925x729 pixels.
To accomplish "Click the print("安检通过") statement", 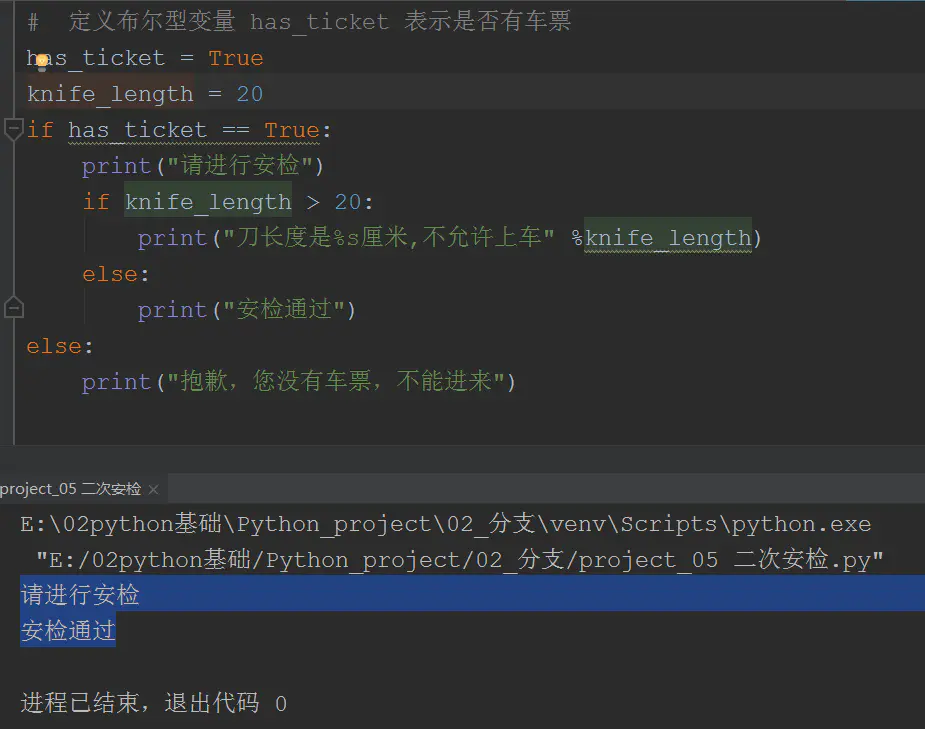I will [247, 310].
